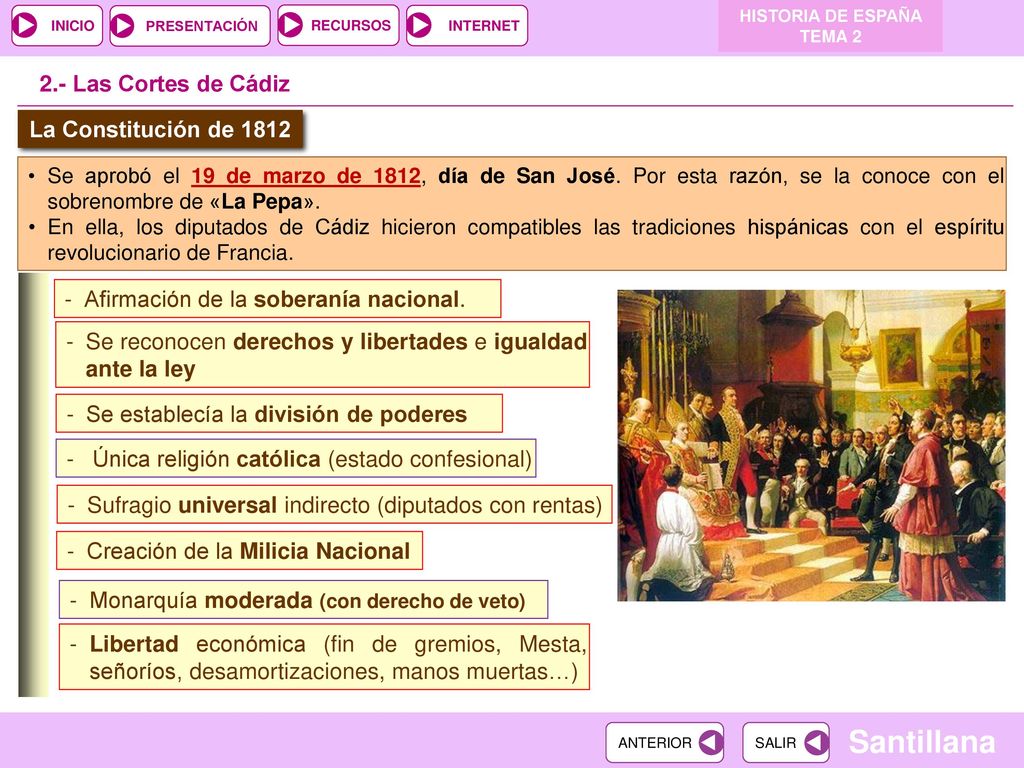Click the Santillana logo text
The image size is (1024, 768).
coord(921,742)
